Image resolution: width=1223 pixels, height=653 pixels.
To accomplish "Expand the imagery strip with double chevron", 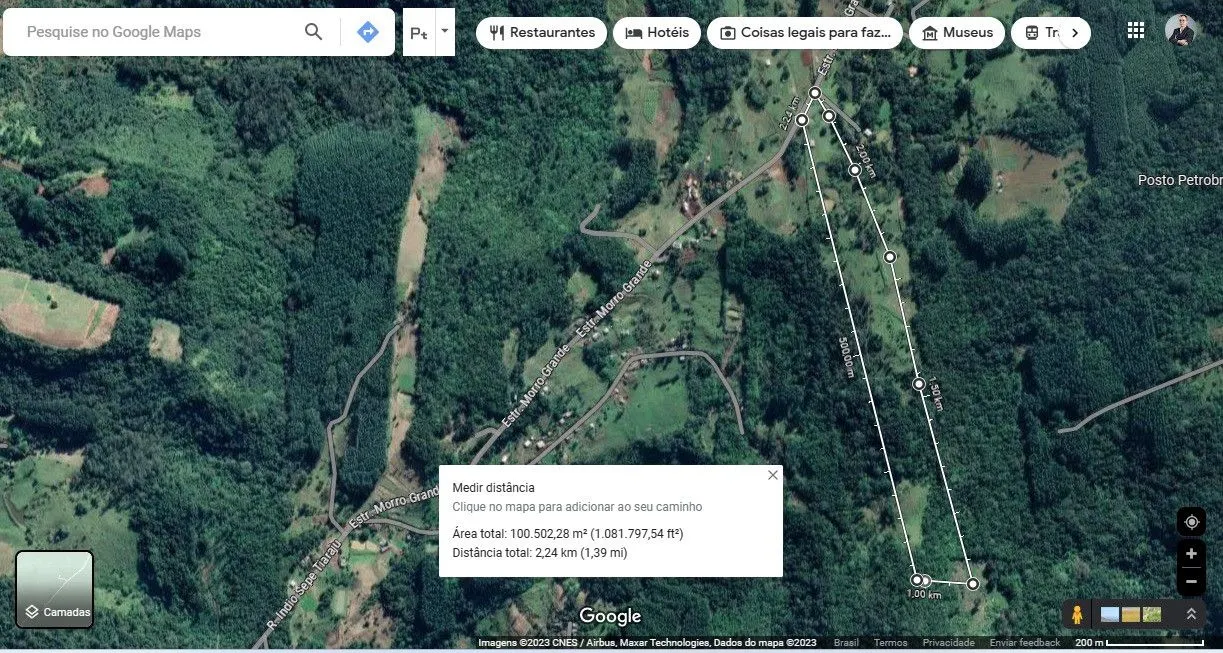I will pos(1191,614).
